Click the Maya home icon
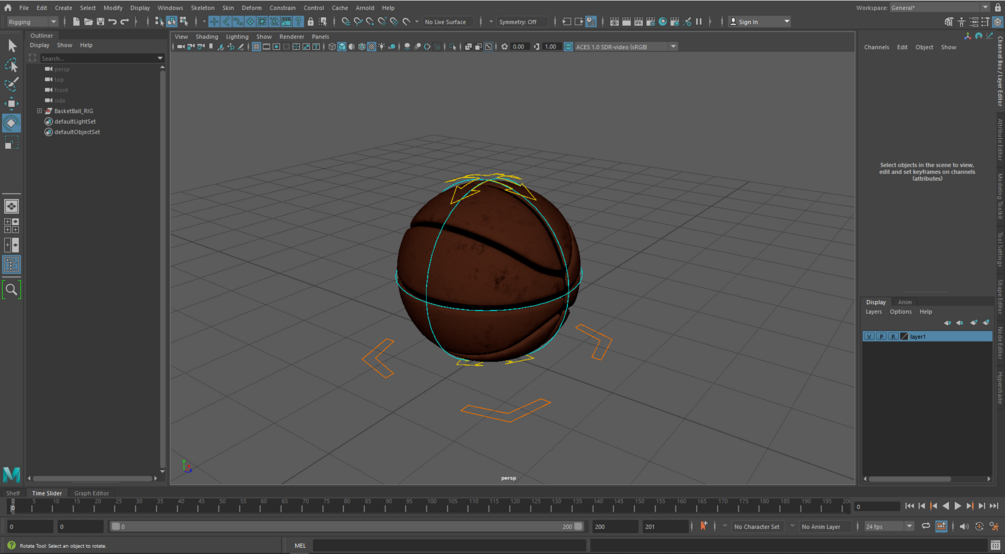The width and height of the screenshot is (1005, 554). (8, 8)
